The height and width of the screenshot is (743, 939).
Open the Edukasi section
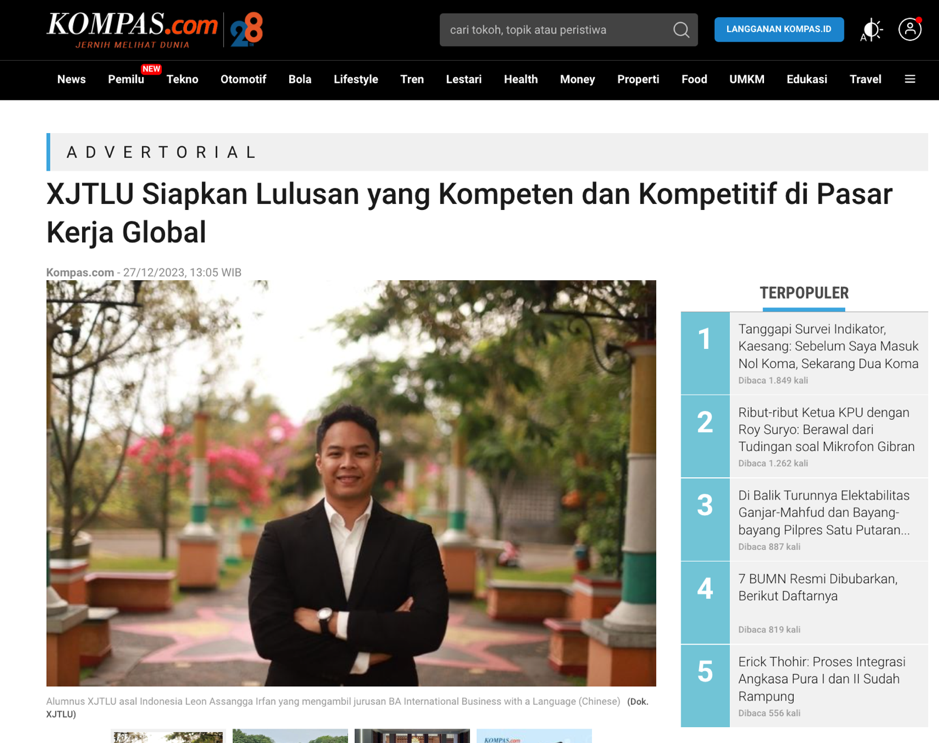tap(807, 79)
